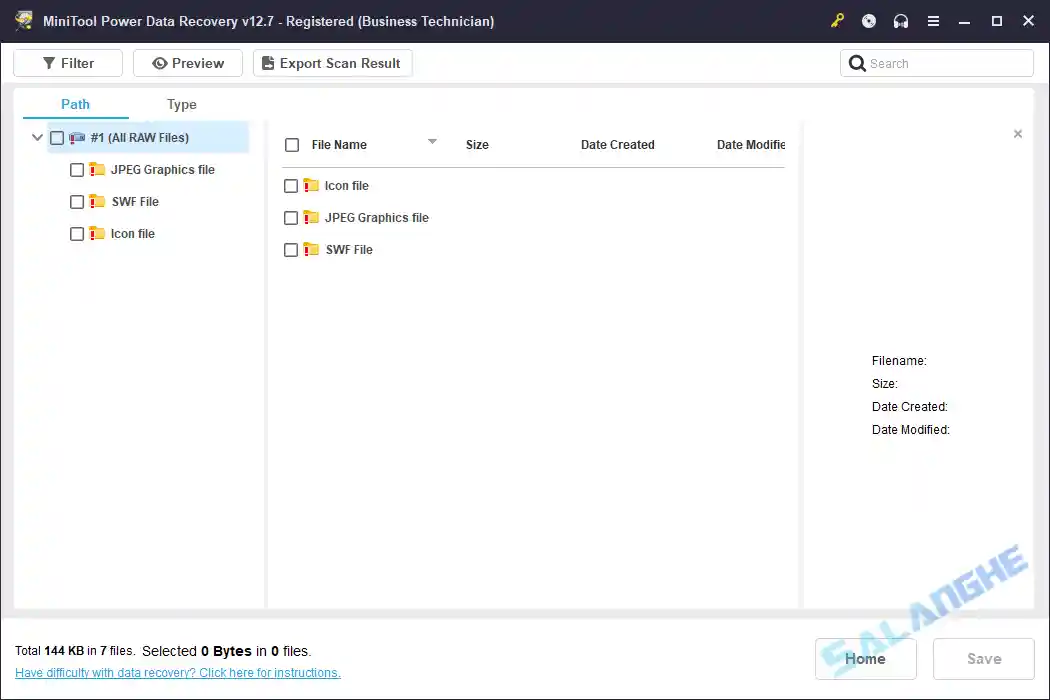Open the data recovery instructions link
The image size is (1050, 700).
[177, 672]
